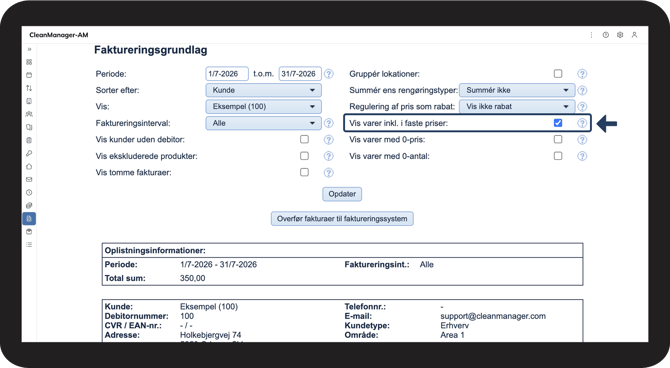This screenshot has height=368, width=670.
Task: Tick the Vis varer med 0-antal checkbox
Action: pyautogui.click(x=558, y=156)
